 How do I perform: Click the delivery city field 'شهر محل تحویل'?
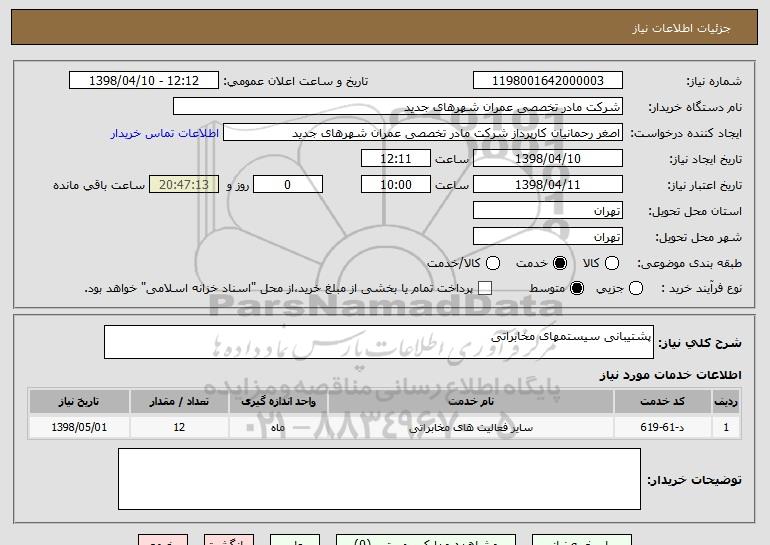click(x=548, y=237)
